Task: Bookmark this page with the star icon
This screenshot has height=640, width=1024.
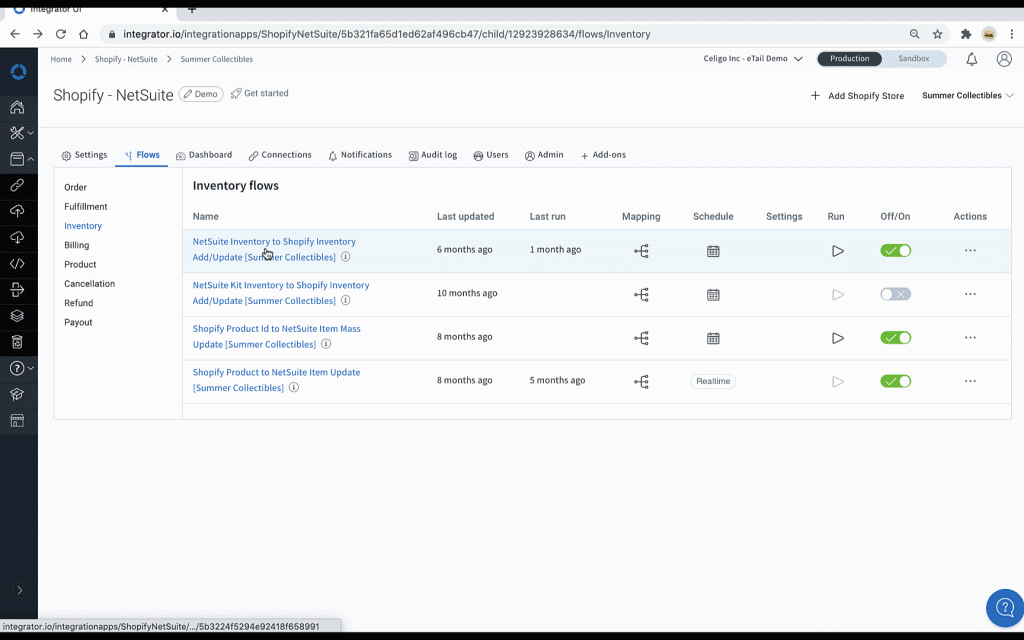Action: point(938,34)
